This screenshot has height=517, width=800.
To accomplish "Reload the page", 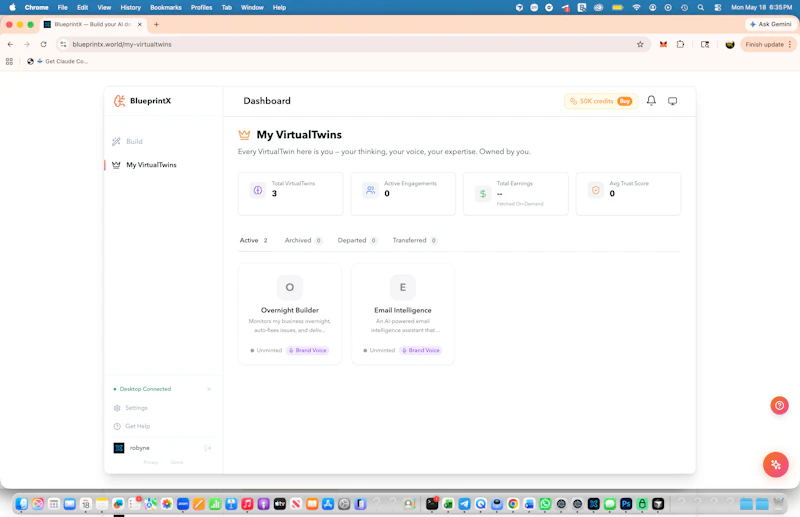I will click(43, 44).
